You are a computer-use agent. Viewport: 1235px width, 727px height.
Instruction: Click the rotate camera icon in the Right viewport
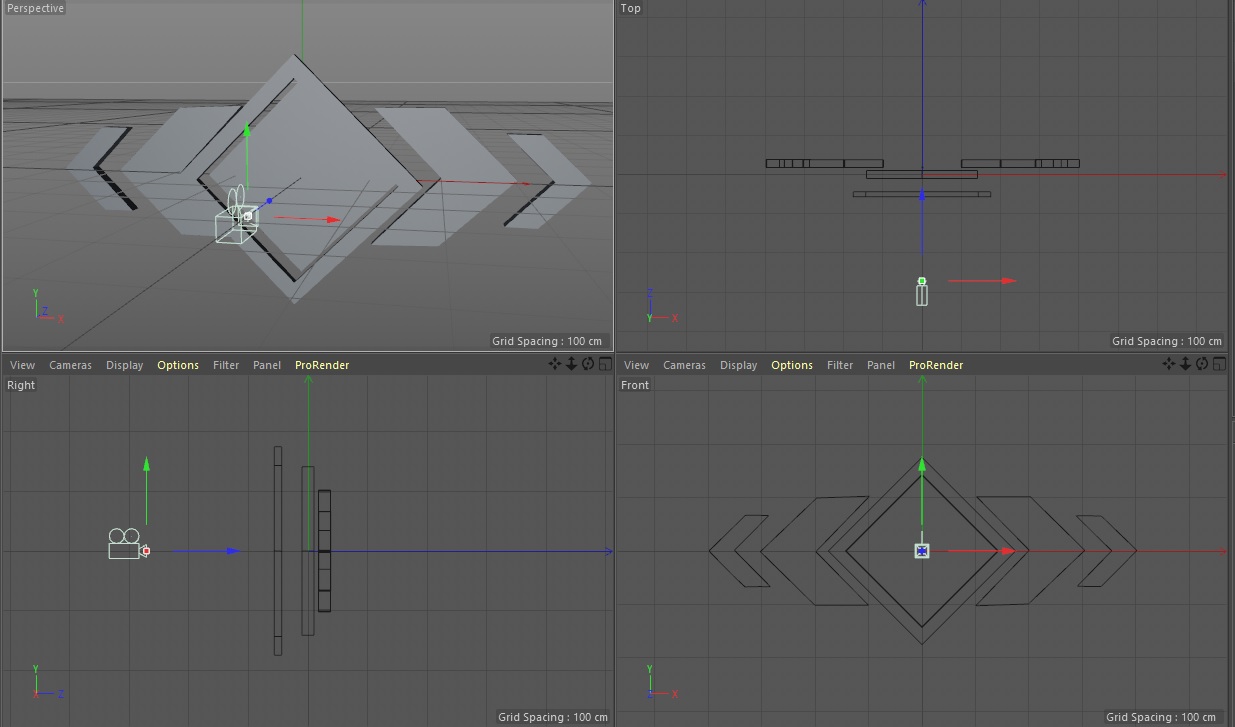586,365
